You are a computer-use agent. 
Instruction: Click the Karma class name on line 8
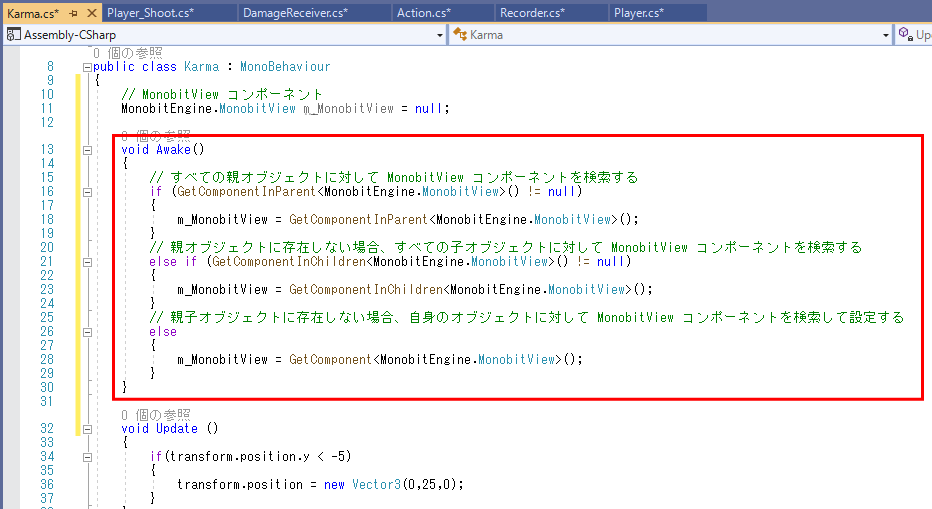click(x=201, y=67)
